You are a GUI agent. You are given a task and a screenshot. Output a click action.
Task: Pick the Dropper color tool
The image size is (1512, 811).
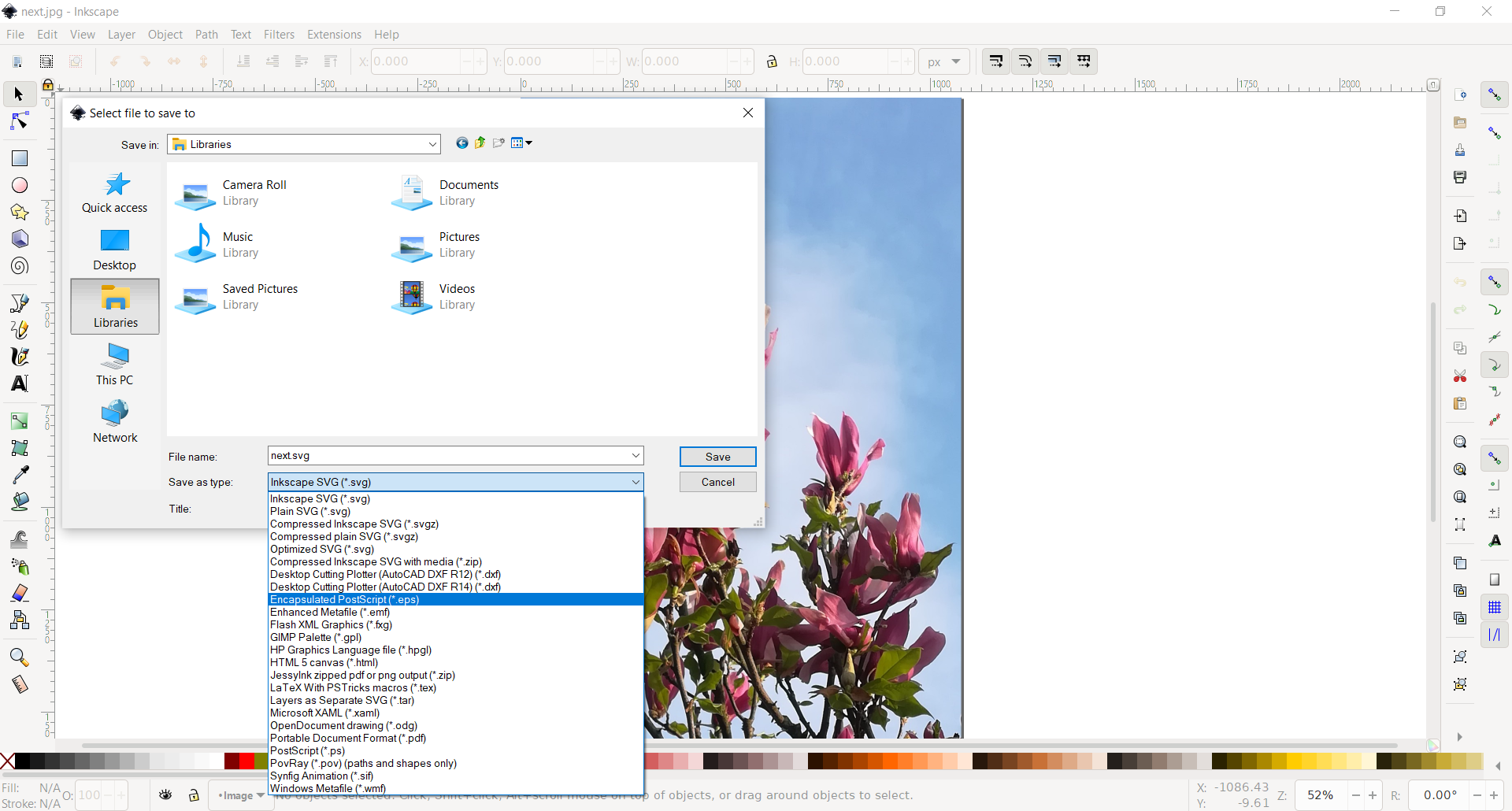click(x=20, y=474)
